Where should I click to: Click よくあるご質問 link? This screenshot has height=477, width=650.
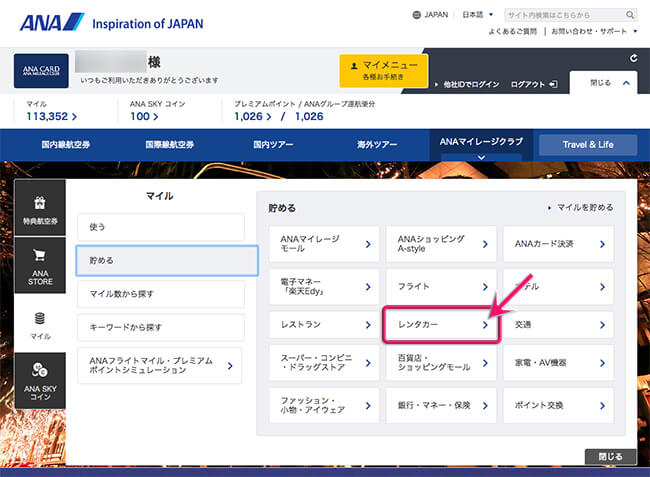pos(512,31)
